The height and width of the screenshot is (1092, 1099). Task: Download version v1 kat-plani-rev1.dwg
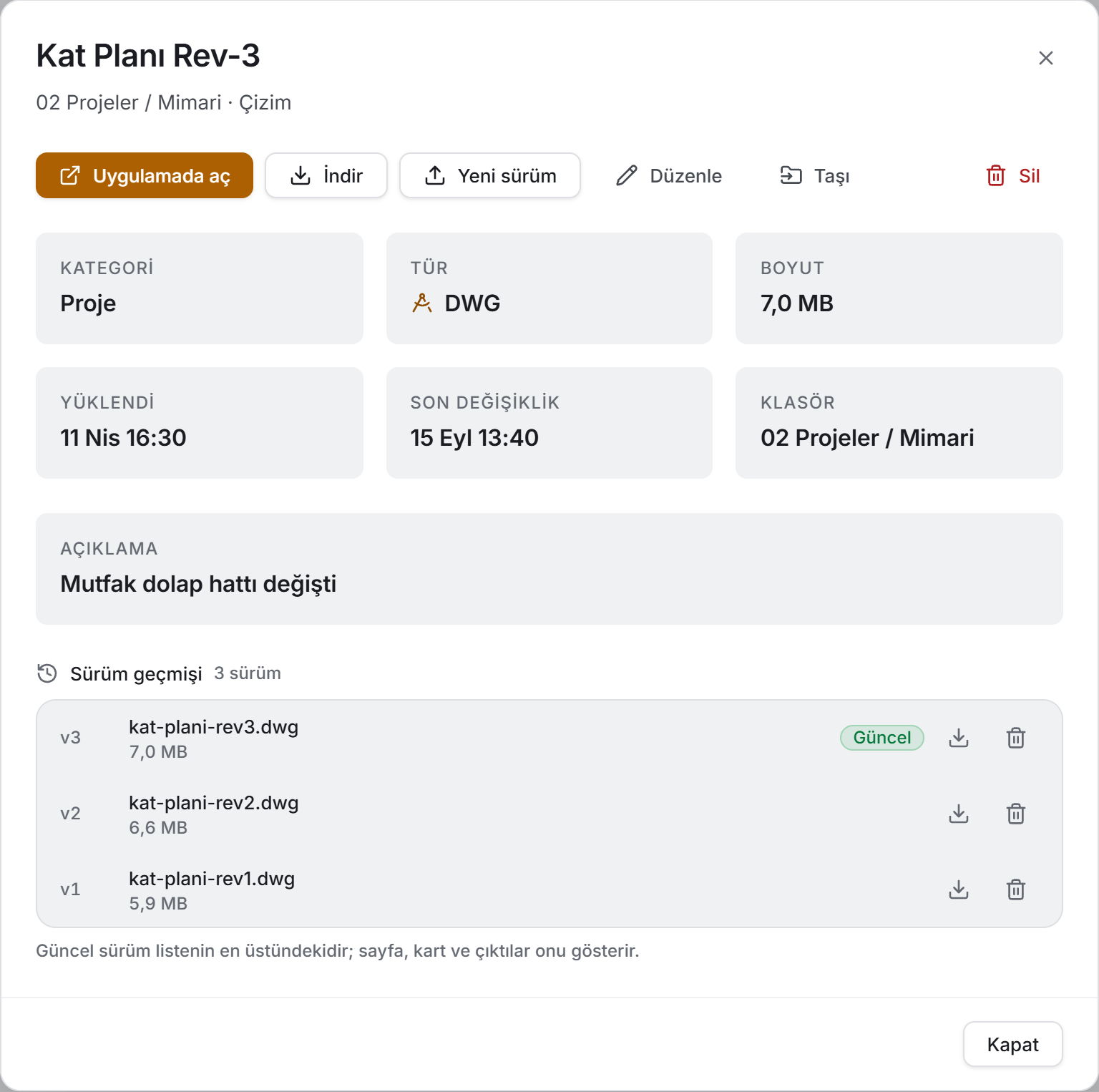coord(959,889)
